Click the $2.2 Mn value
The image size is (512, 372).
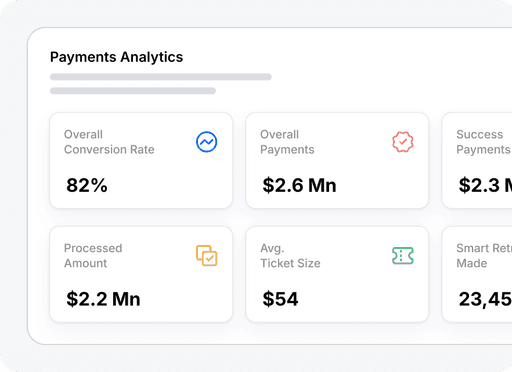click(103, 299)
